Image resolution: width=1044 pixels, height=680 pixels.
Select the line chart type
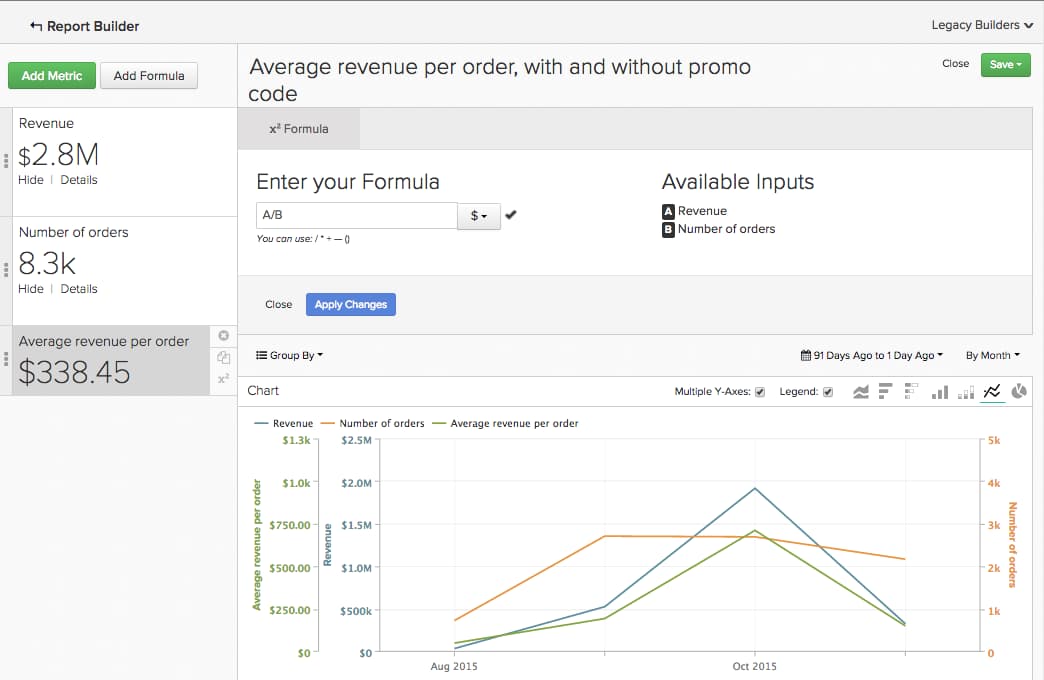click(992, 391)
